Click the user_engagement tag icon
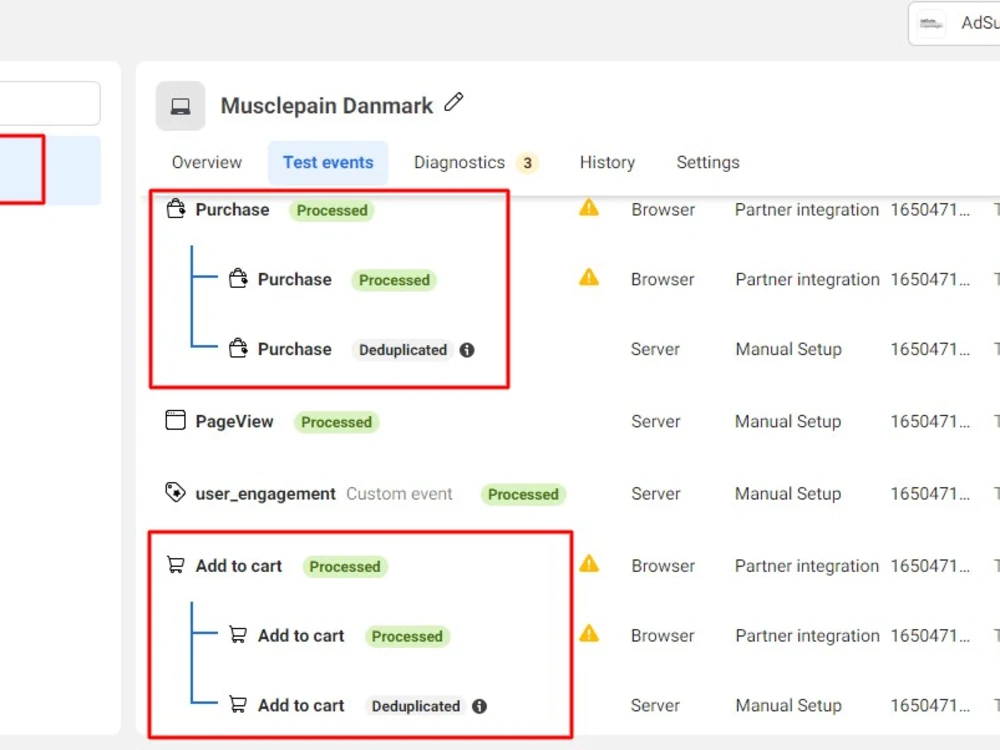 [175, 492]
